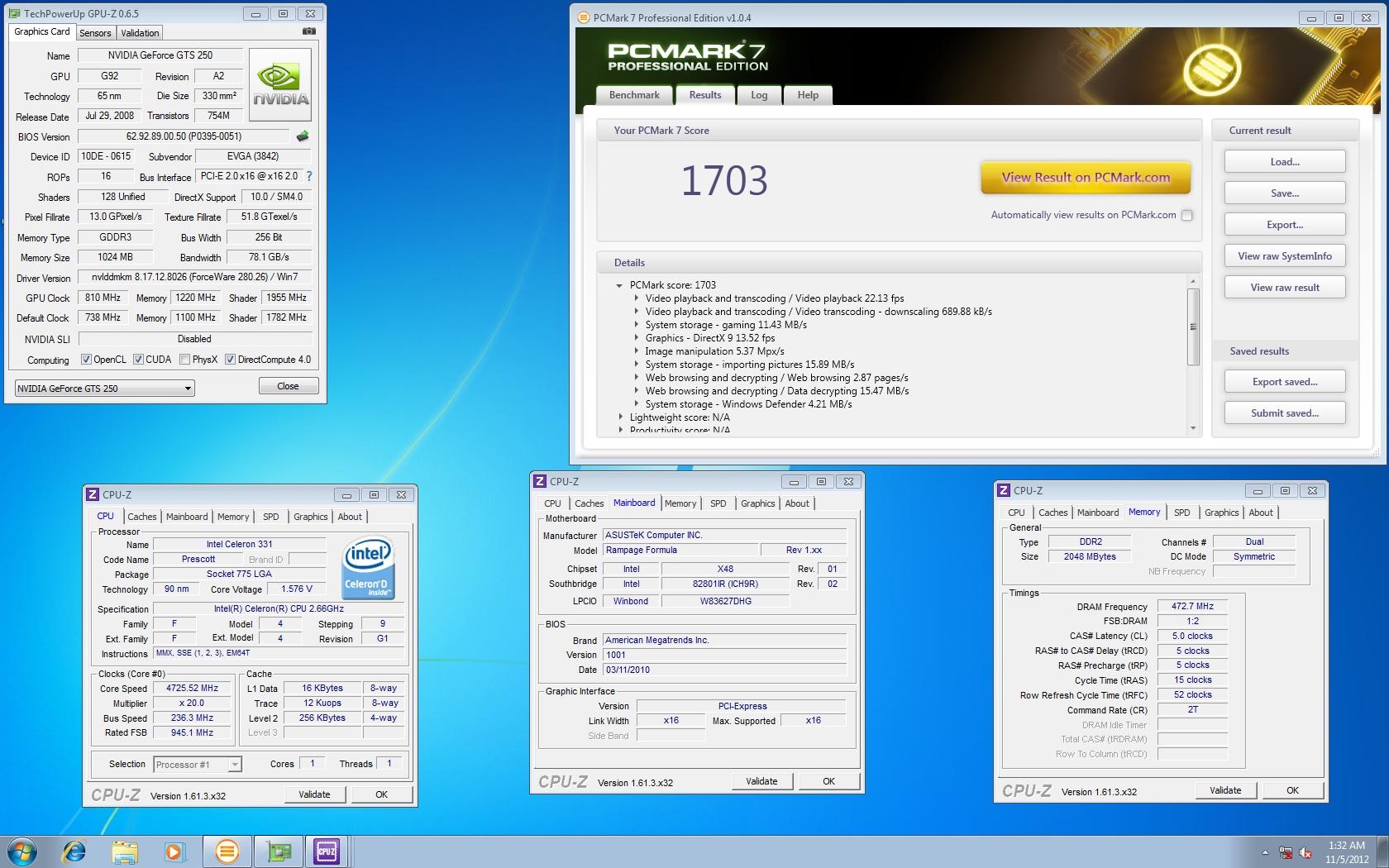Click the TechPowerUp GPU-Z title bar icon
Screen dimensions: 1389x868
tap(14, 13)
